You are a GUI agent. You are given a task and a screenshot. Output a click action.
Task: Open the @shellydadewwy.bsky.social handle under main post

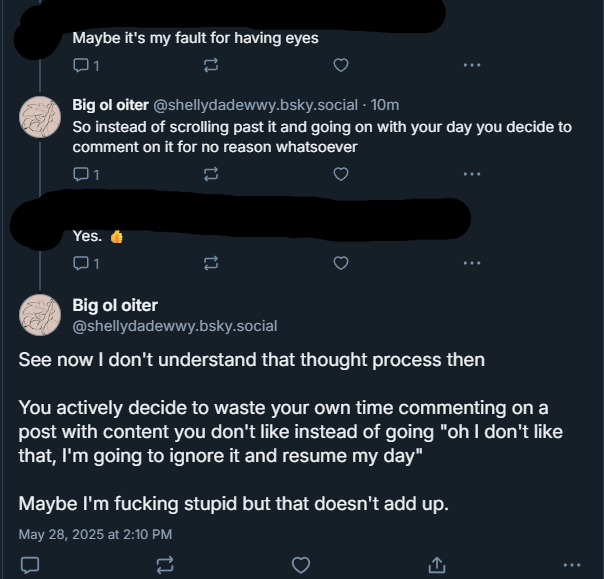[x=174, y=325]
